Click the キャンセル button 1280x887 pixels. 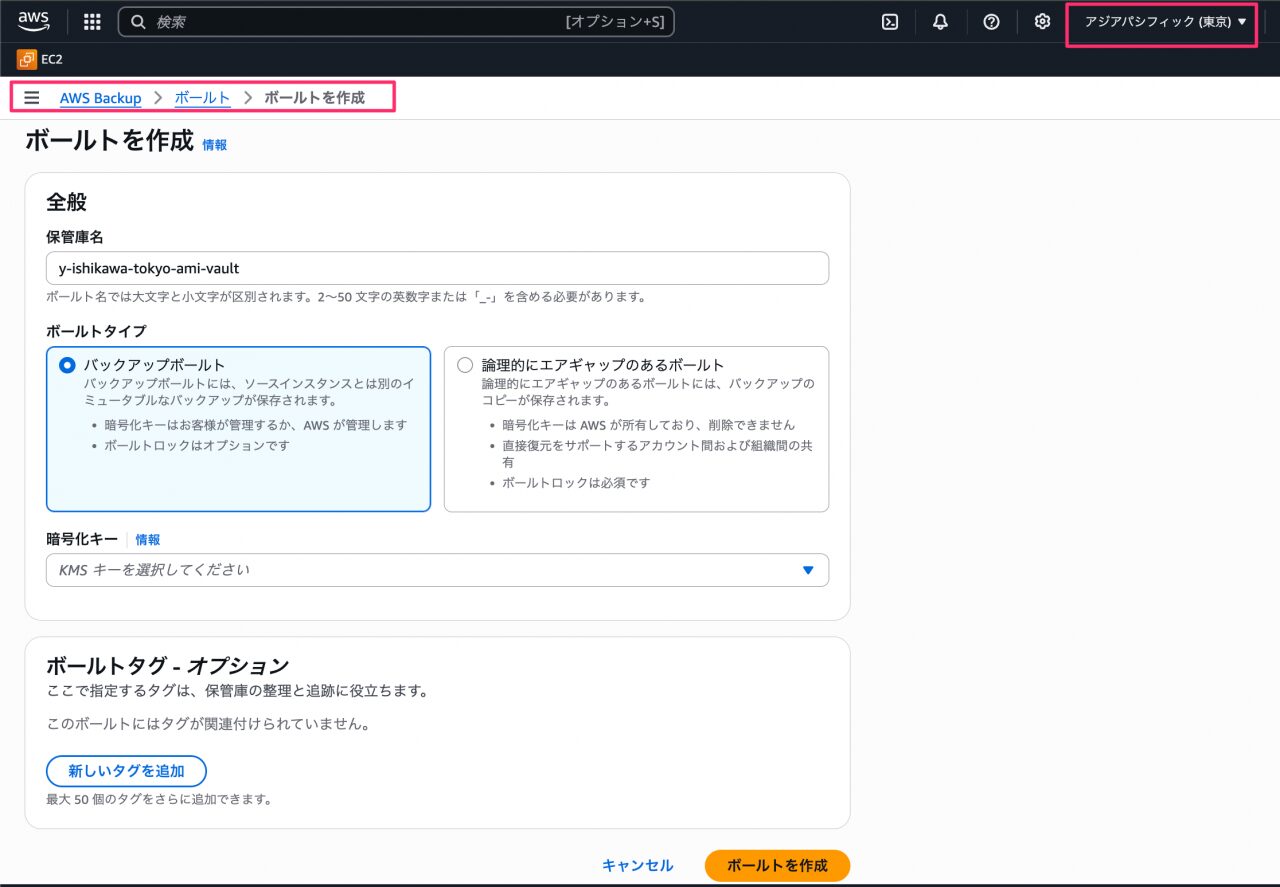click(x=637, y=866)
